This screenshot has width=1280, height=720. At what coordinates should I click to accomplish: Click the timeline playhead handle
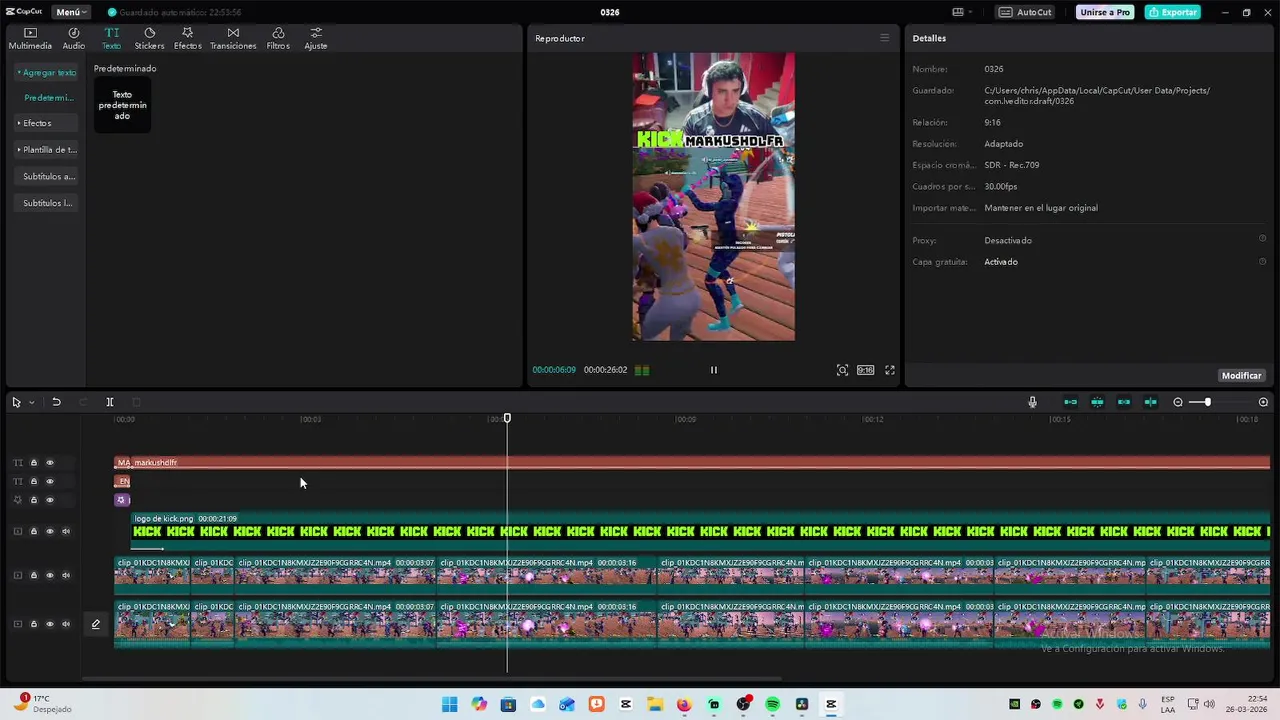point(507,418)
